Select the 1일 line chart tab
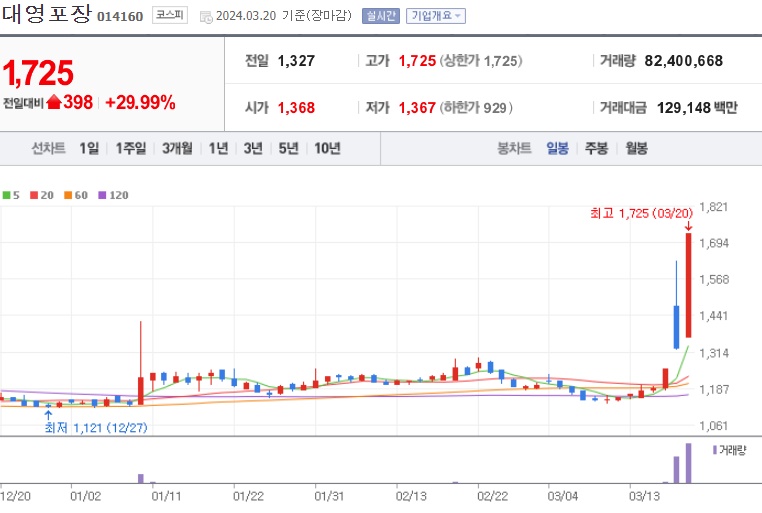Viewport: 762px width, 513px height. point(89,148)
